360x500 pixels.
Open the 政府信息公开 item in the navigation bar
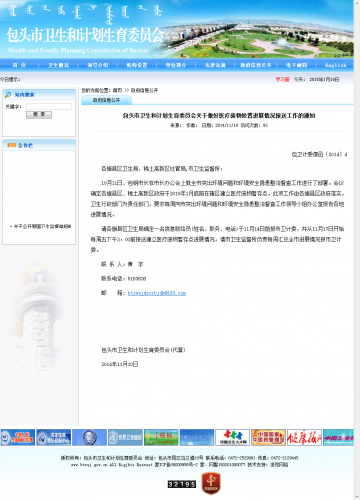click(256, 65)
